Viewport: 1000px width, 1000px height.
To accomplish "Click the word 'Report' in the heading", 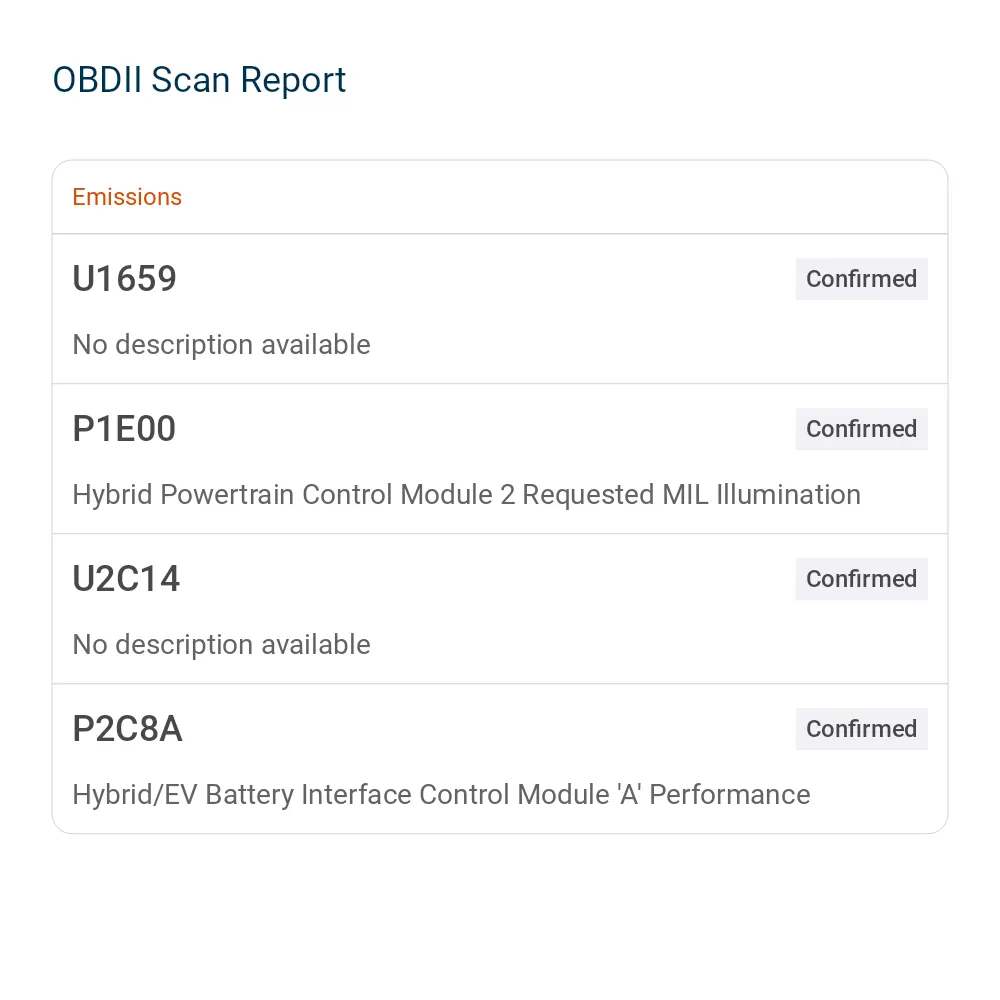I will tap(293, 82).
